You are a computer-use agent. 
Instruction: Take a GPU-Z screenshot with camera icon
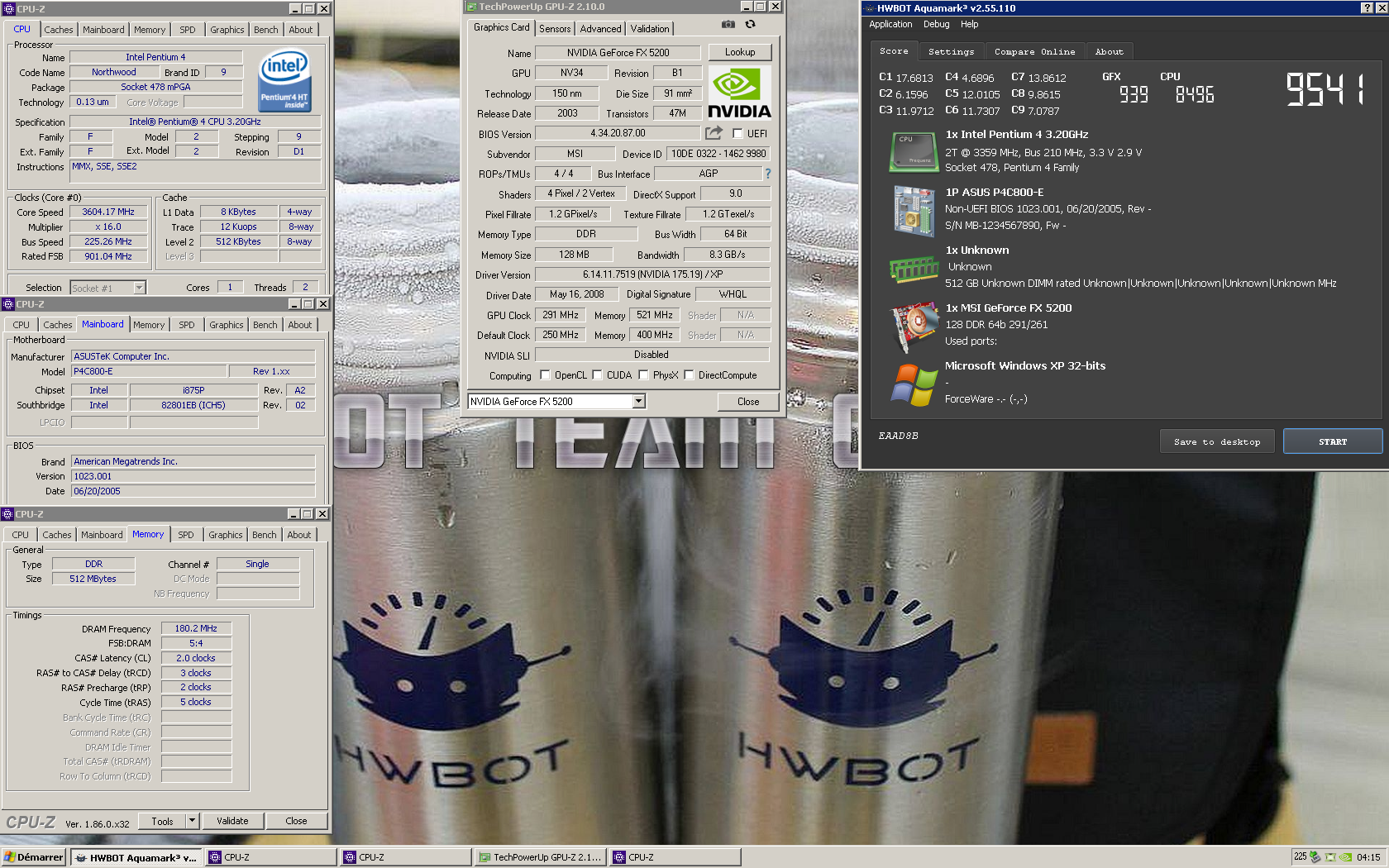point(728,25)
